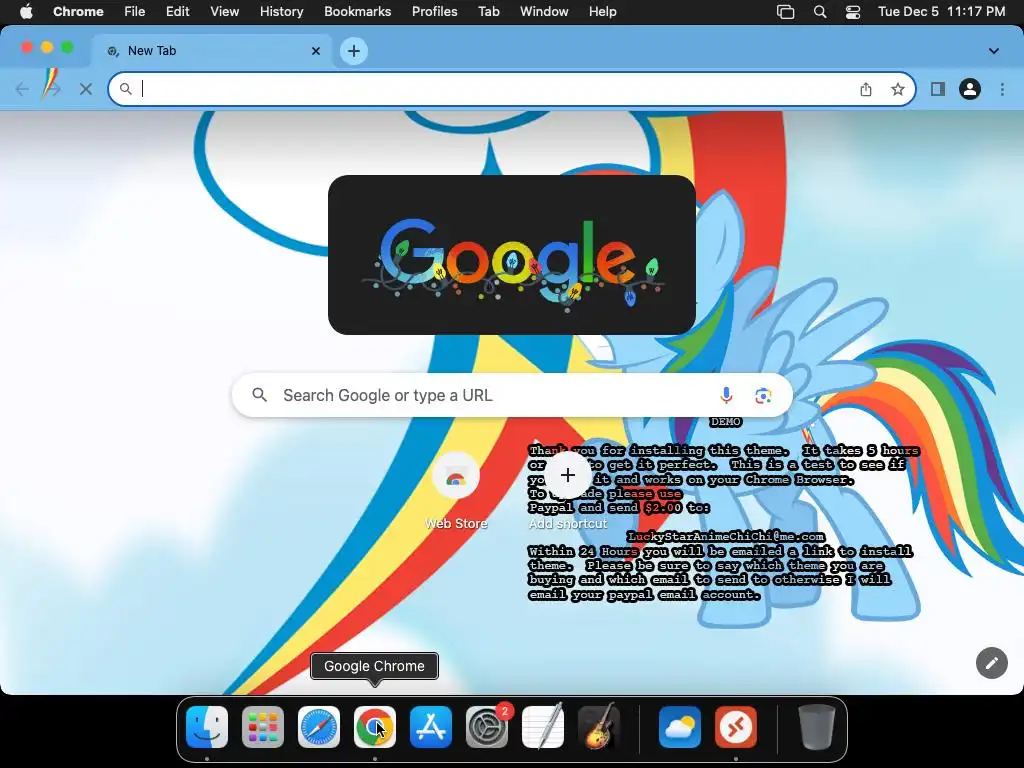Open TextEdit from the Dock
1024x768 pixels.
pyautogui.click(x=543, y=727)
